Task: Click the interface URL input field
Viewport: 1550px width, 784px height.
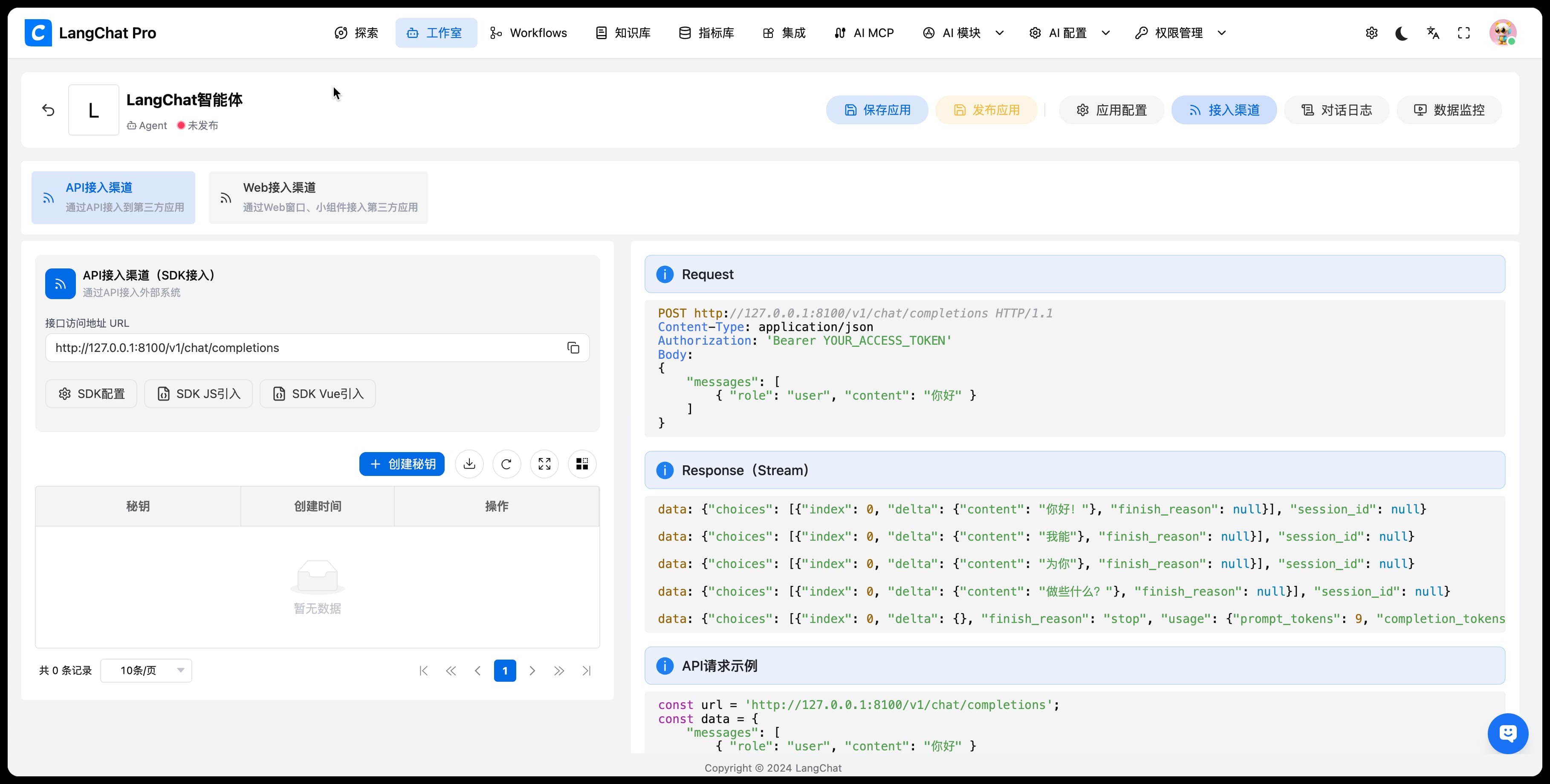Action: (317, 348)
